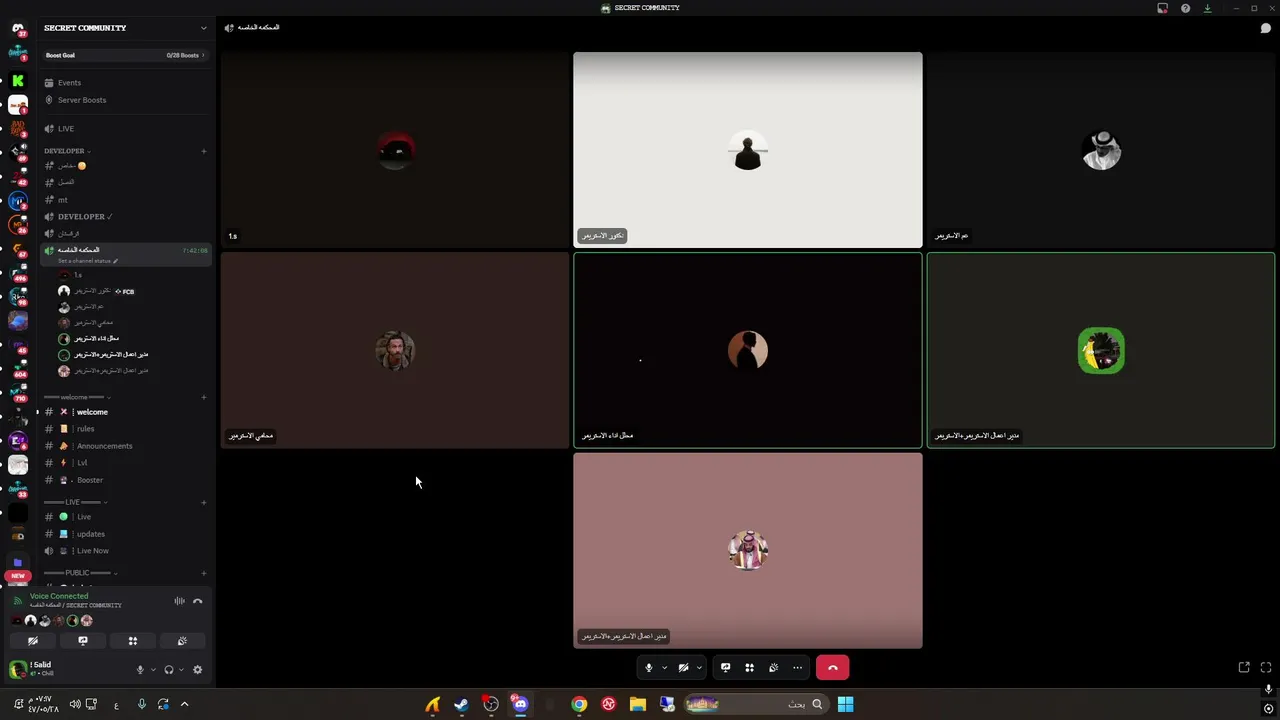Add a channel to the welcome category
This screenshot has width=1280, height=720.
204,397
